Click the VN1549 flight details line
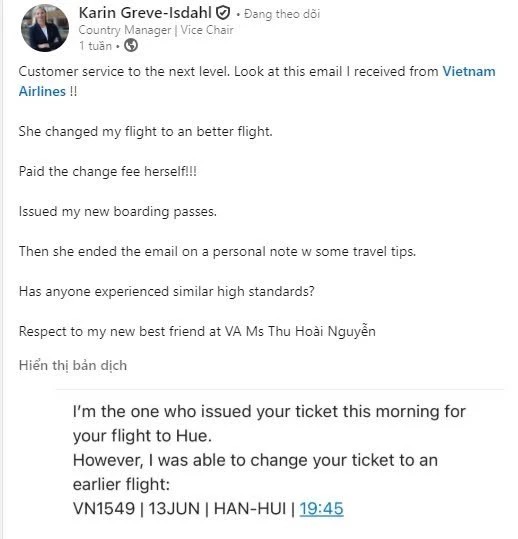The image size is (518, 539). 208,508
